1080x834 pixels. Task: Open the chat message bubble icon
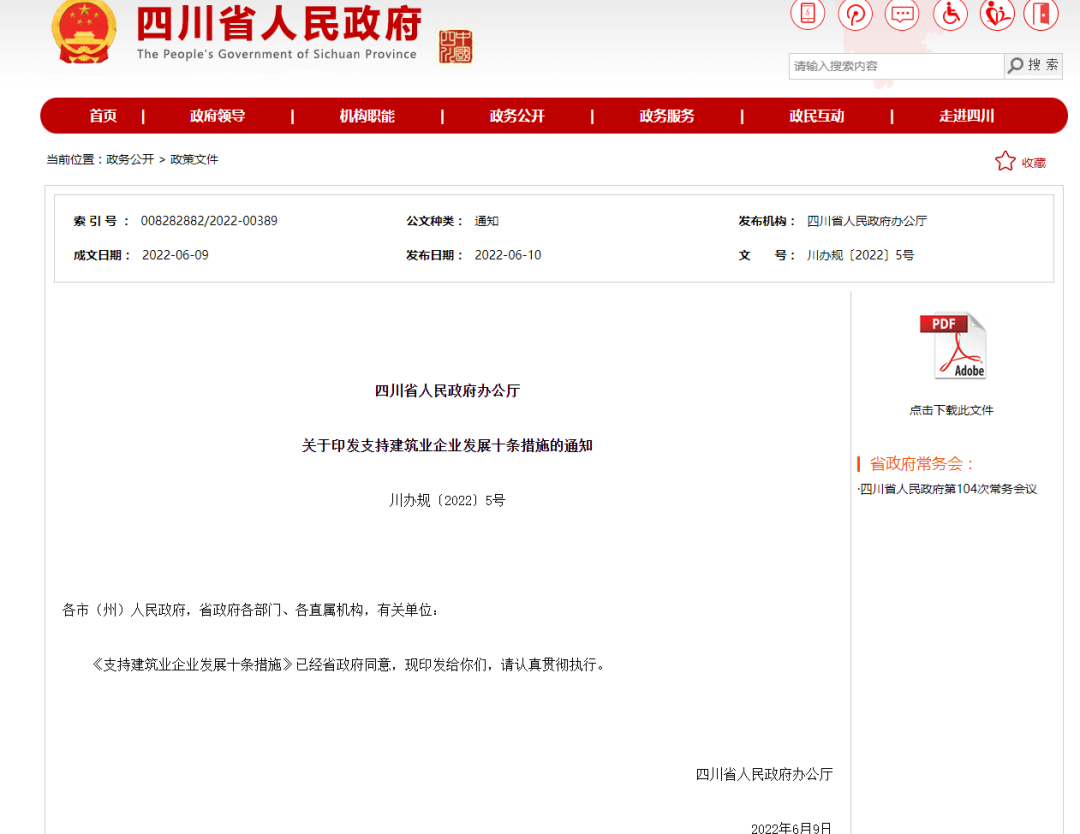coord(902,13)
